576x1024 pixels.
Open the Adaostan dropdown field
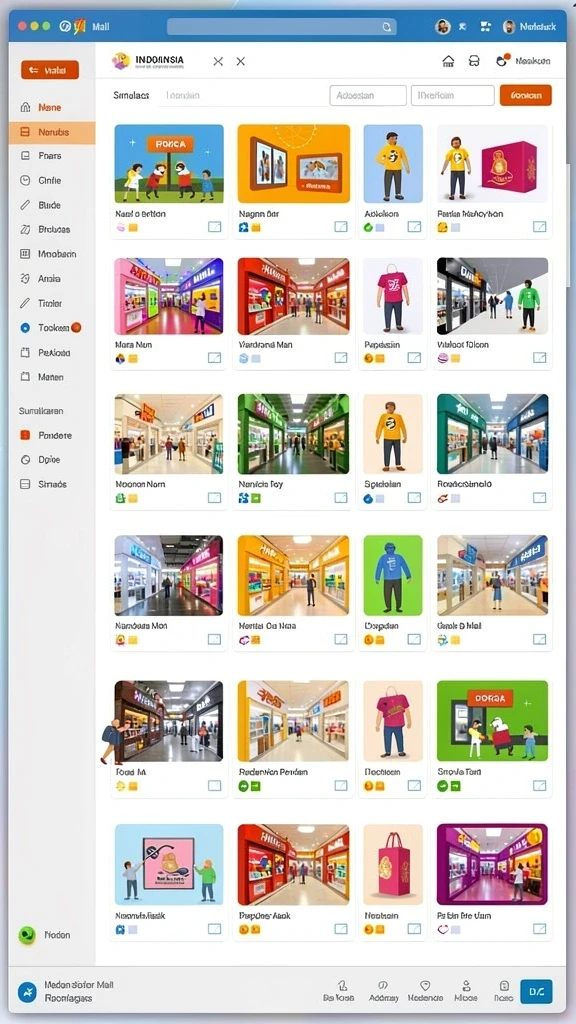368,95
